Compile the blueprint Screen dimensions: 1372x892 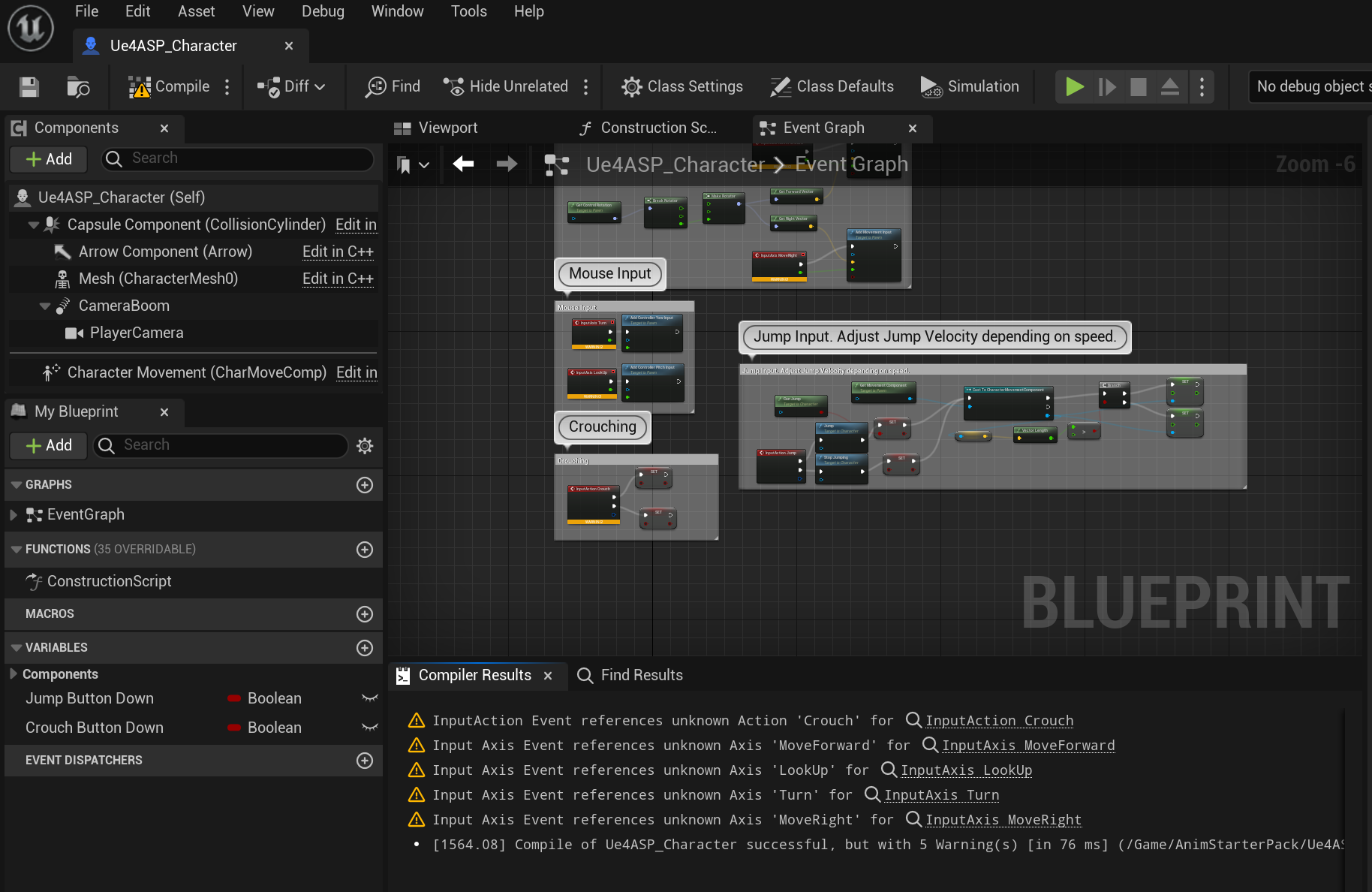[x=169, y=87]
